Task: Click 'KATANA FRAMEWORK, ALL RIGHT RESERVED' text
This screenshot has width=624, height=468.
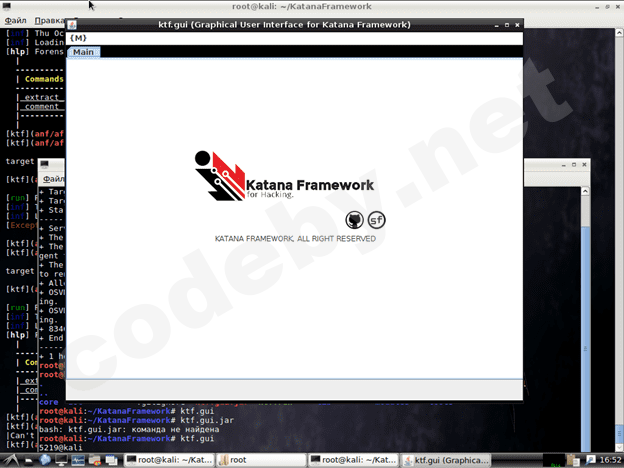Action: [295, 239]
